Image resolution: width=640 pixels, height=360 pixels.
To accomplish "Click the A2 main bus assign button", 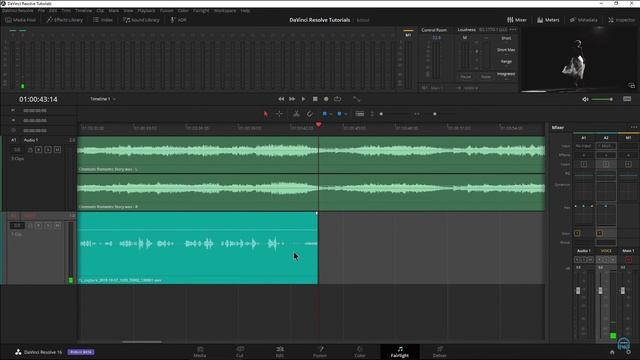I will click(599, 233).
